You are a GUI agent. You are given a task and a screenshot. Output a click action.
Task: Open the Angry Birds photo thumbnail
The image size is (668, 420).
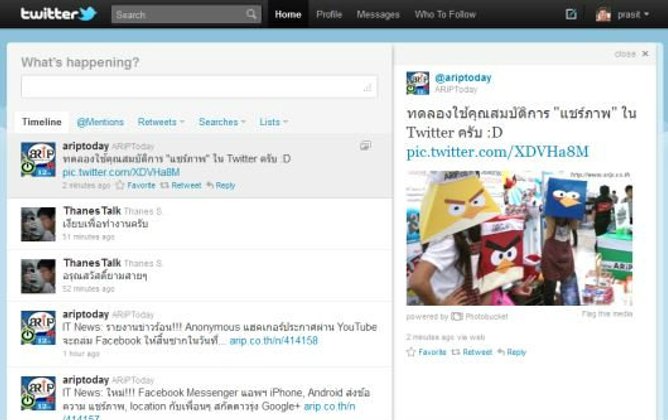point(519,238)
